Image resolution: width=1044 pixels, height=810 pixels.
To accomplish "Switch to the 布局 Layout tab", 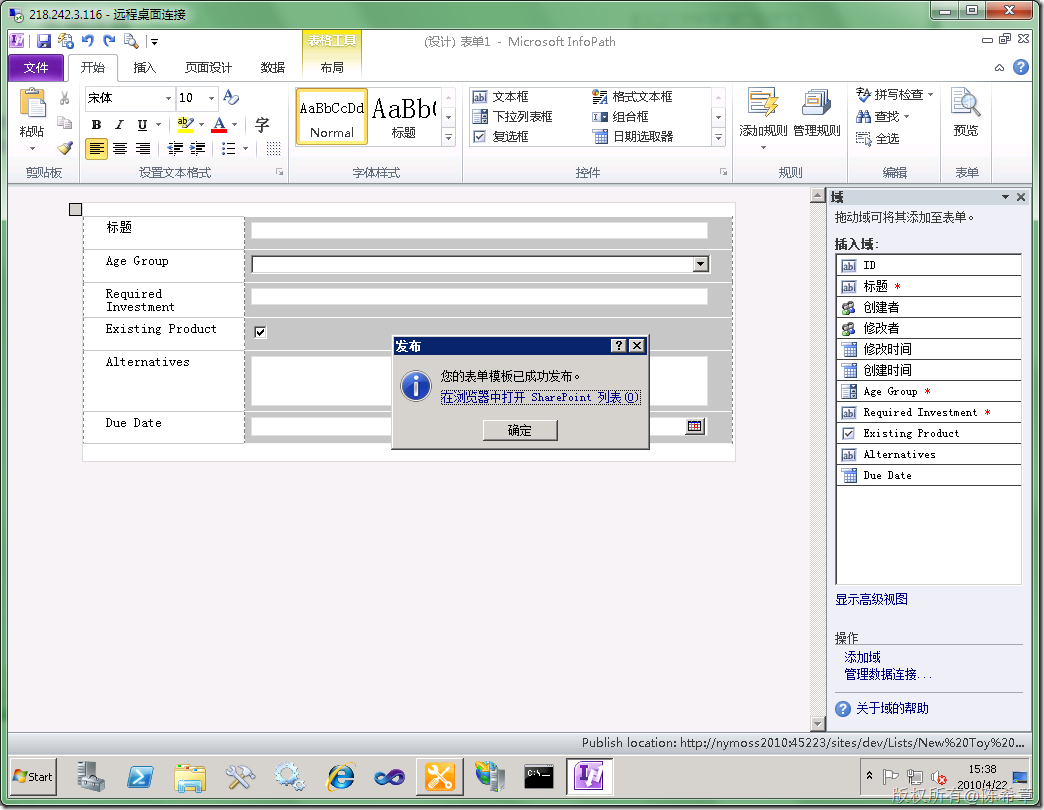I will point(332,68).
